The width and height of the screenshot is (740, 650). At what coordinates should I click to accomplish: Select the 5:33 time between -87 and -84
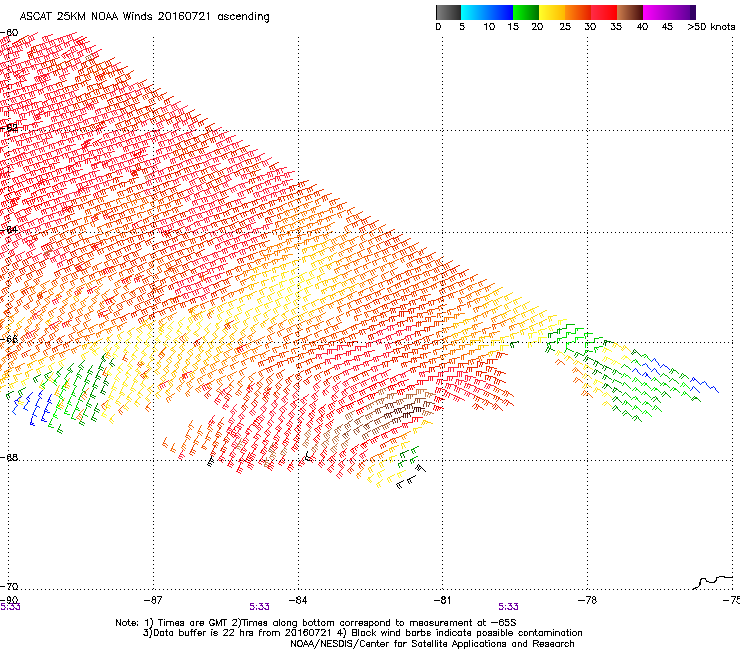260,607
